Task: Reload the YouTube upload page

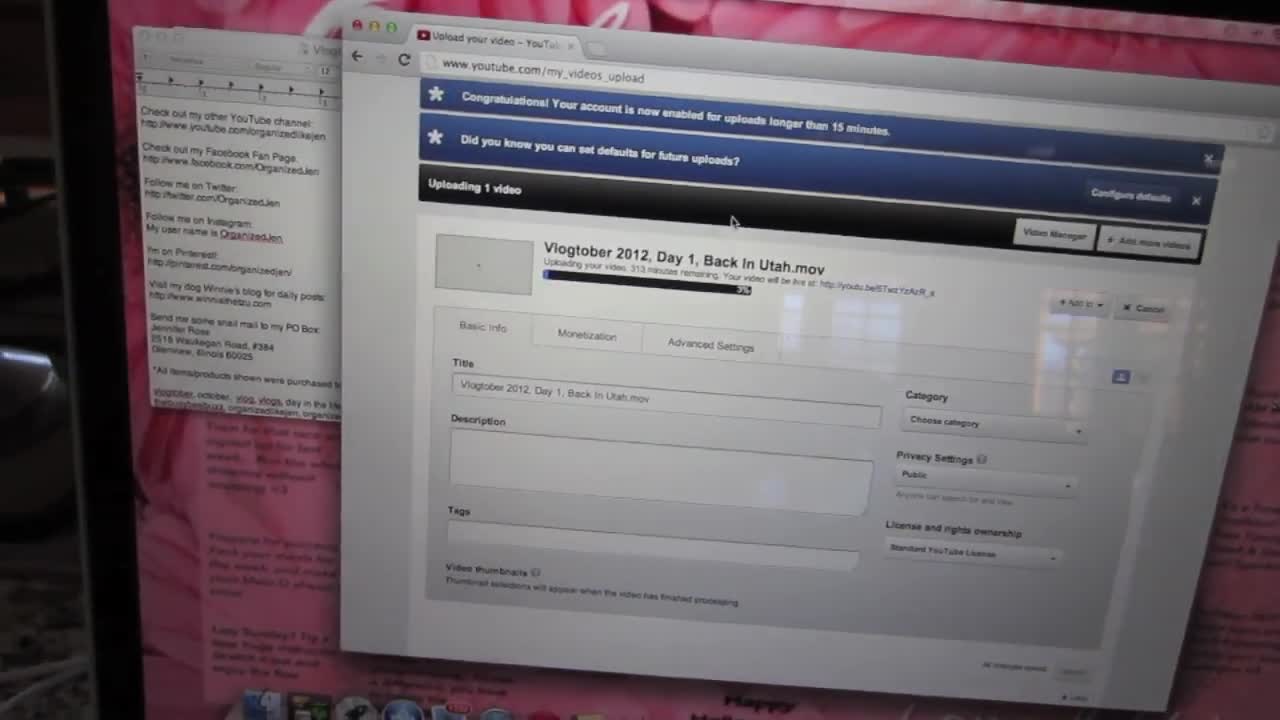Action: pyautogui.click(x=404, y=60)
